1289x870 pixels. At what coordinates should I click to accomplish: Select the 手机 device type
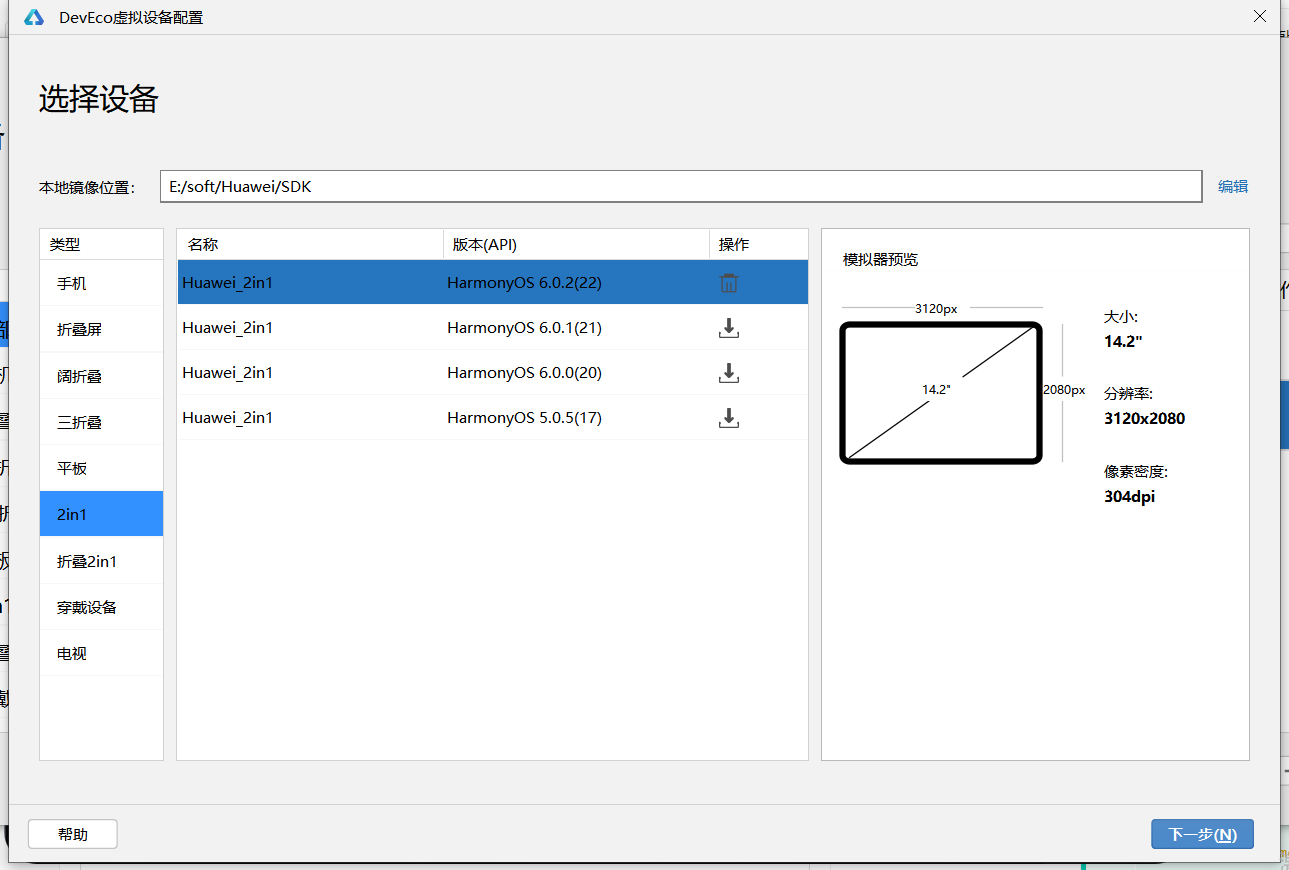(x=101, y=283)
